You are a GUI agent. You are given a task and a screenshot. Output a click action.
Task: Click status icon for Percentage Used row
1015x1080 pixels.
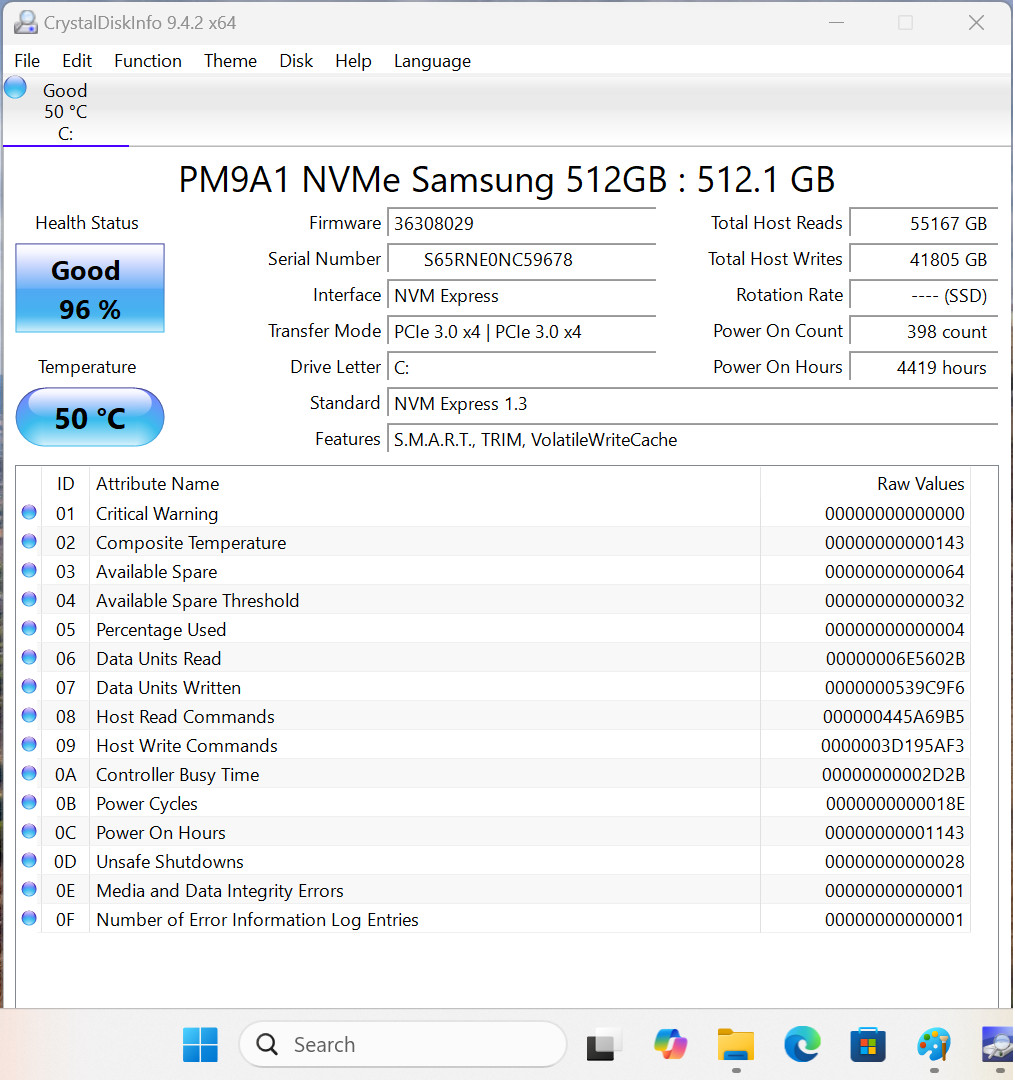(x=29, y=628)
